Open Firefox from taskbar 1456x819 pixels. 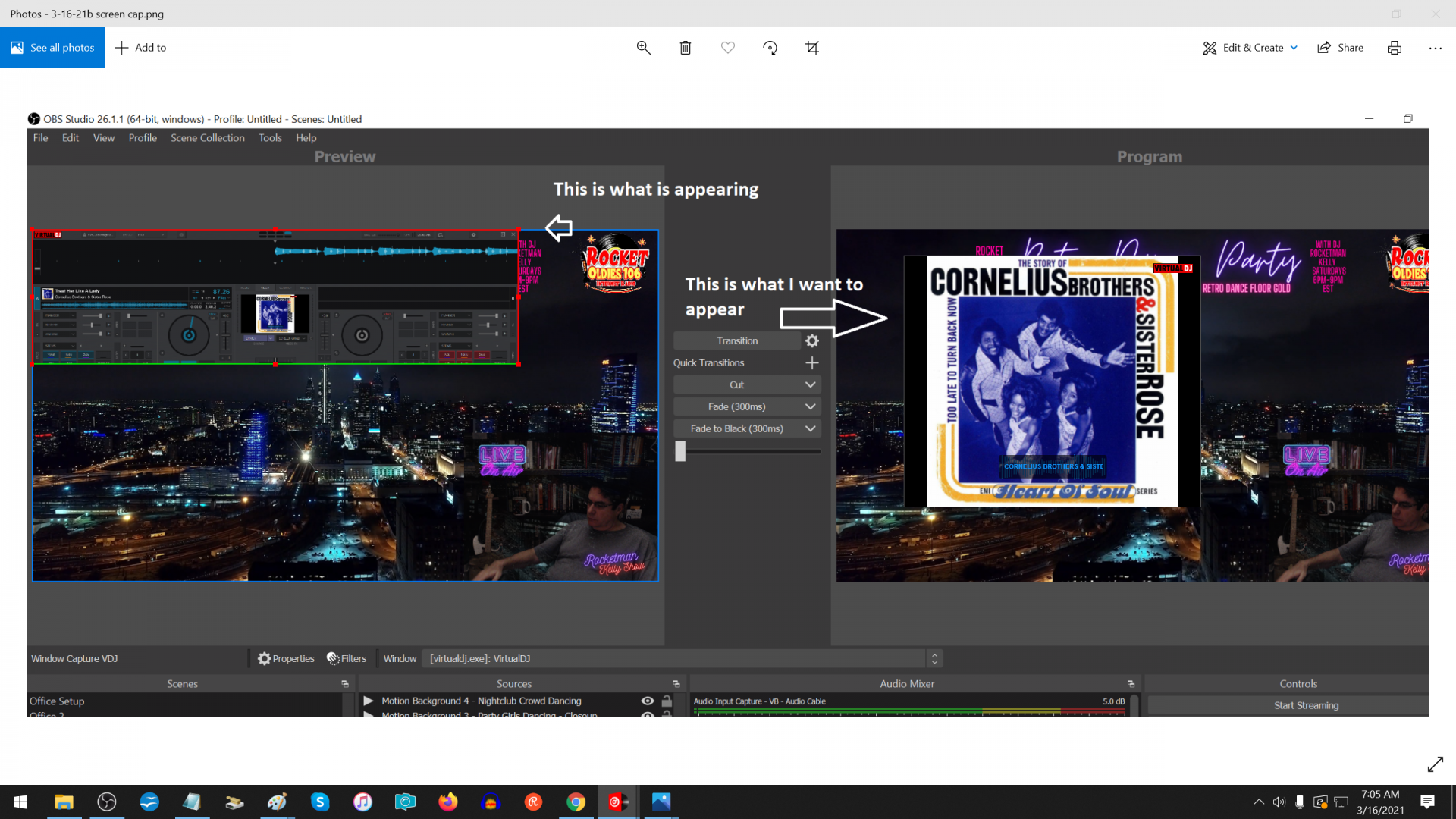click(x=448, y=802)
